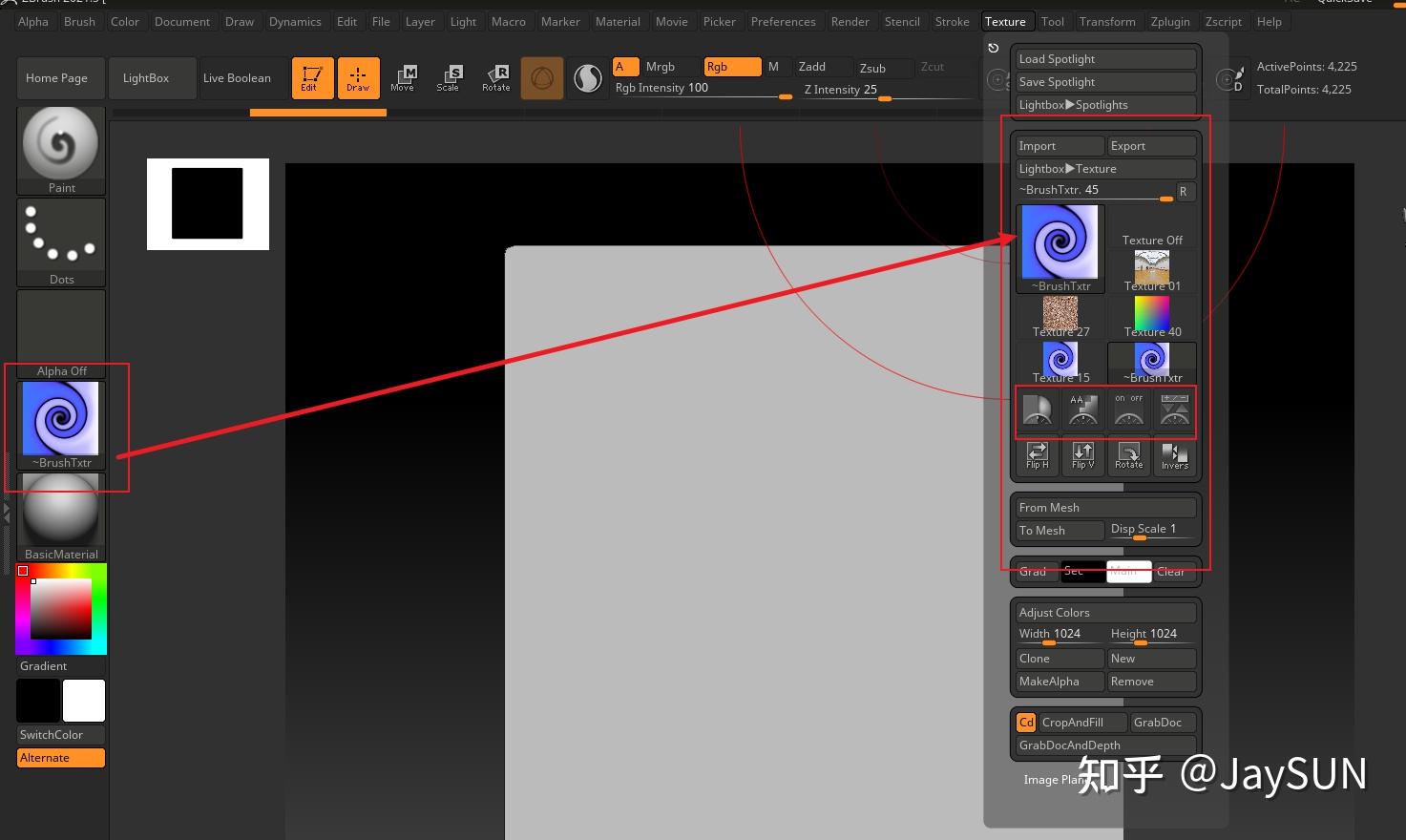Image resolution: width=1406 pixels, height=840 pixels.
Task: Click Load Spotlight
Action: click(x=1106, y=59)
